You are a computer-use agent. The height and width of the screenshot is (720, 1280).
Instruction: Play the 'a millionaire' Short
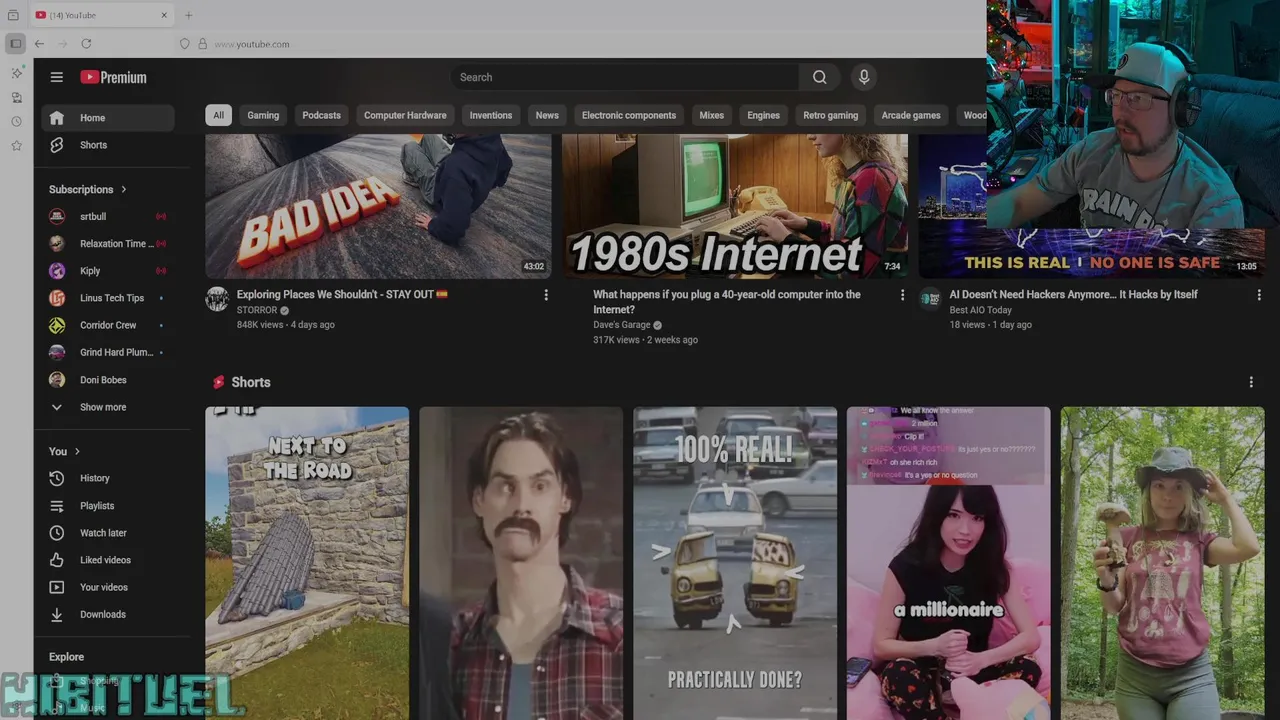949,563
